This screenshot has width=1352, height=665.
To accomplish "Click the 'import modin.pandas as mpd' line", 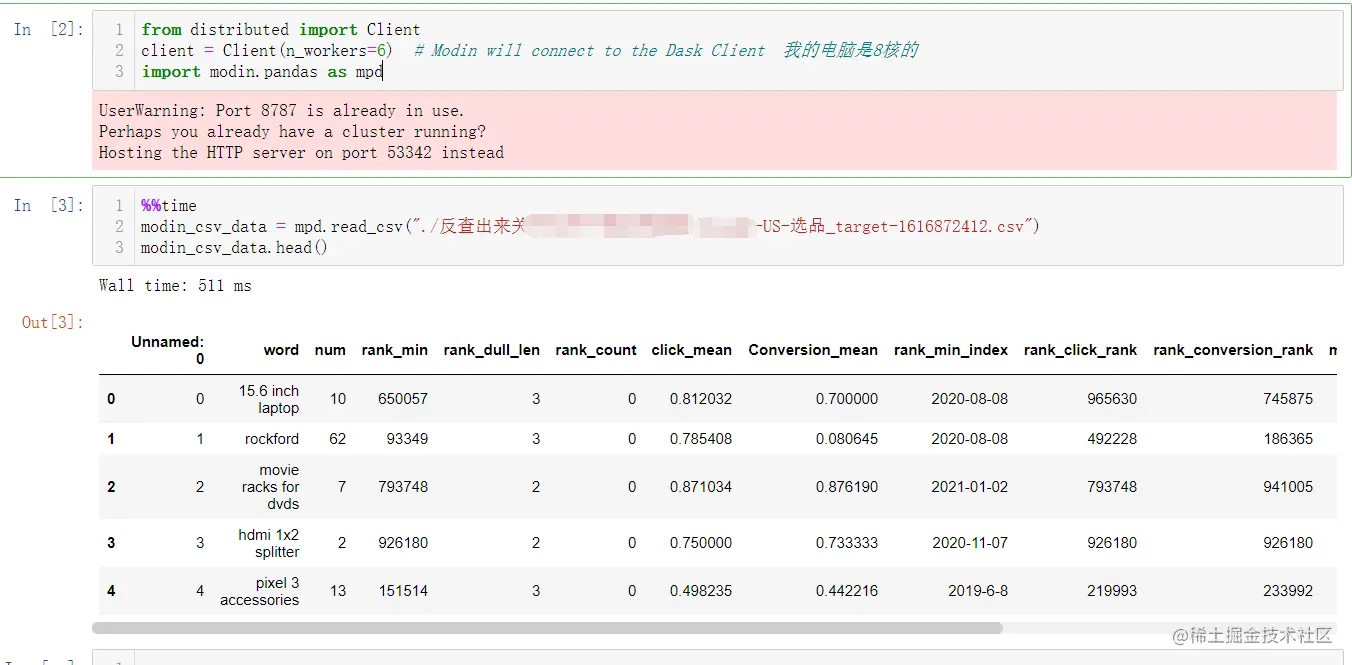I will point(261,72).
